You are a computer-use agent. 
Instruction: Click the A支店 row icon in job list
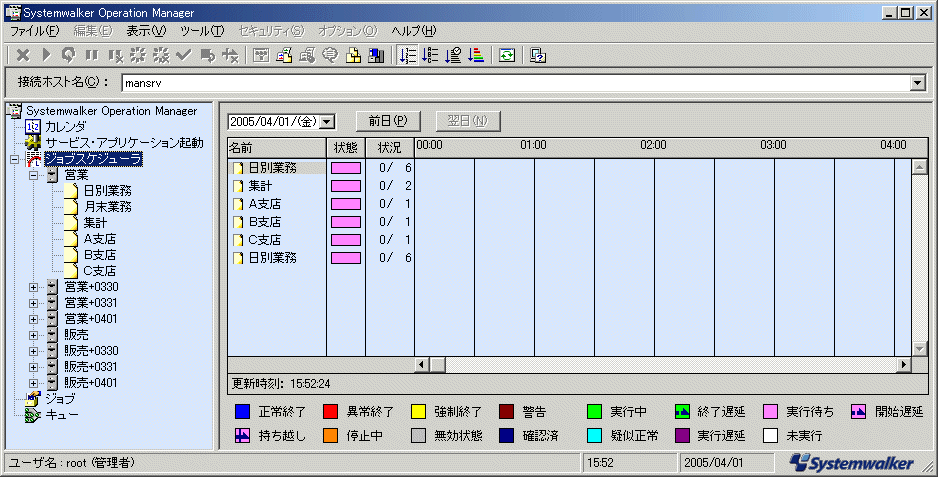point(238,204)
